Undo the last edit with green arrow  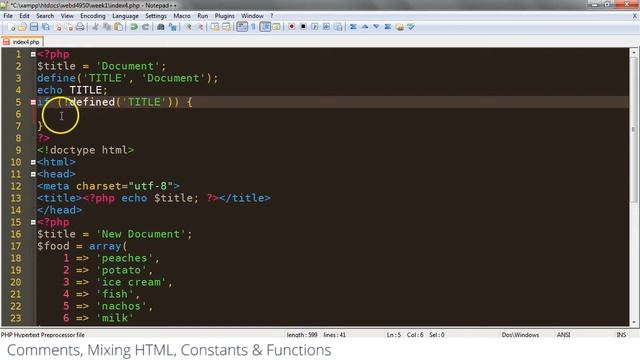[133, 27]
